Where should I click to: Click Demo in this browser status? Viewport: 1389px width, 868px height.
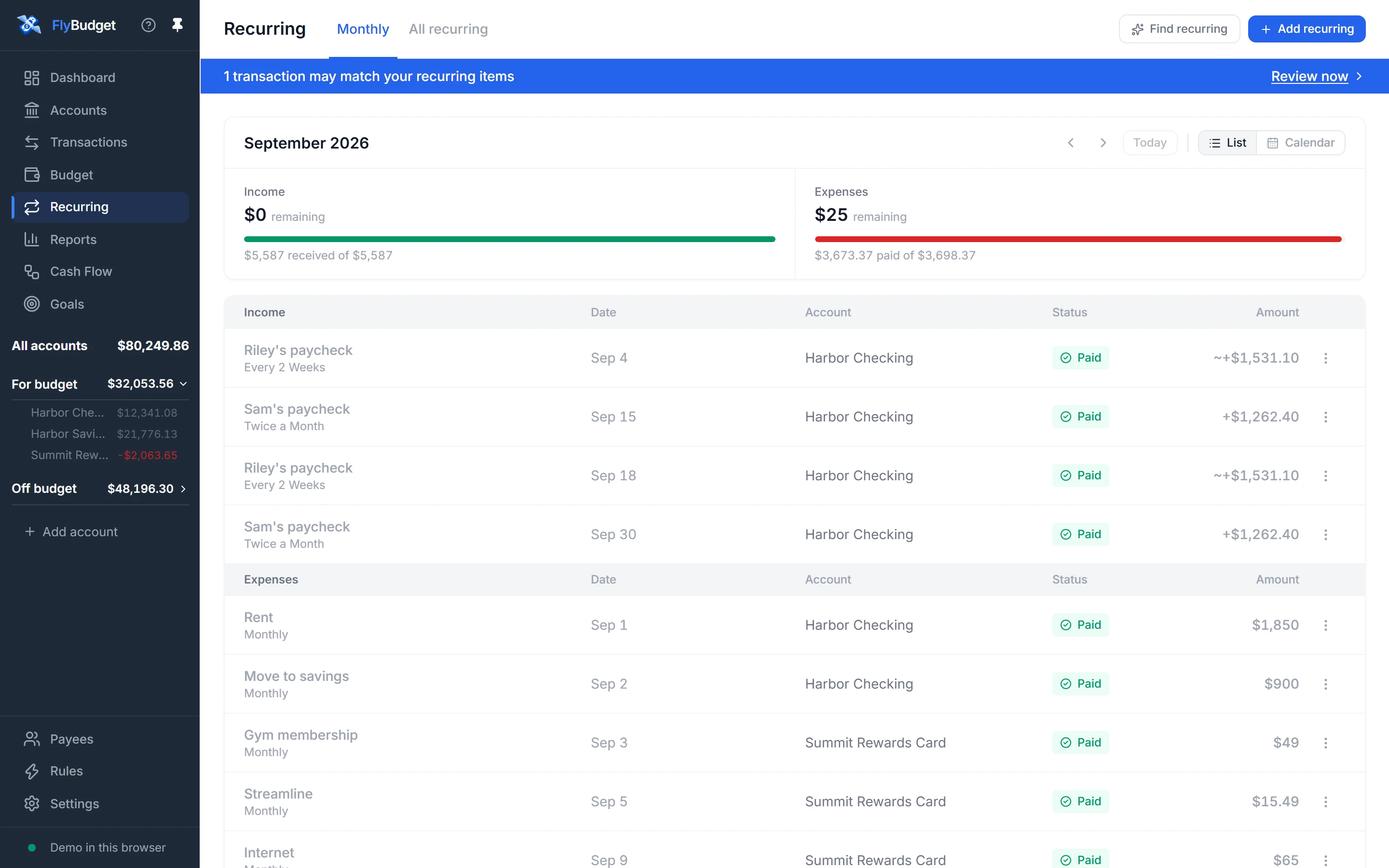click(x=96, y=847)
